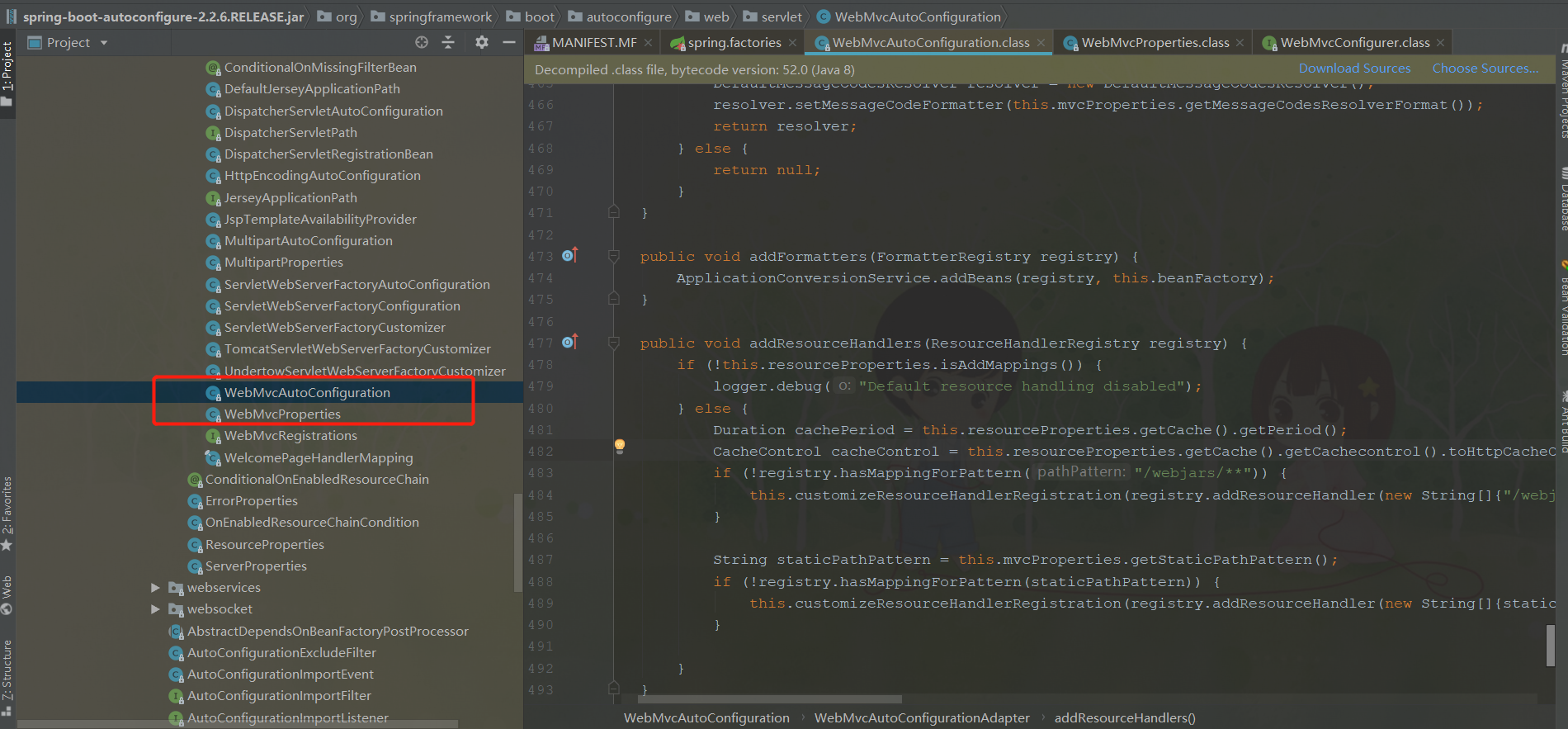1568x729 pixels.
Task: Select JspTemplateAvailabilityProvider in the tree
Action: coord(320,220)
